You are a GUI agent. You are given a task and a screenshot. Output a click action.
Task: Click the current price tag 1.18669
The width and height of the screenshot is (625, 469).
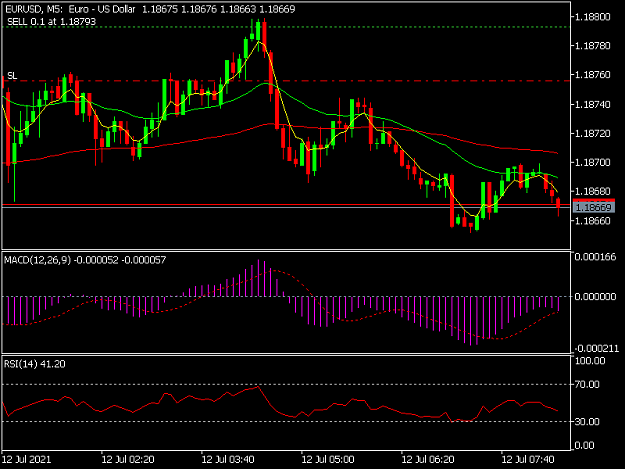pyautogui.click(x=594, y=207)
